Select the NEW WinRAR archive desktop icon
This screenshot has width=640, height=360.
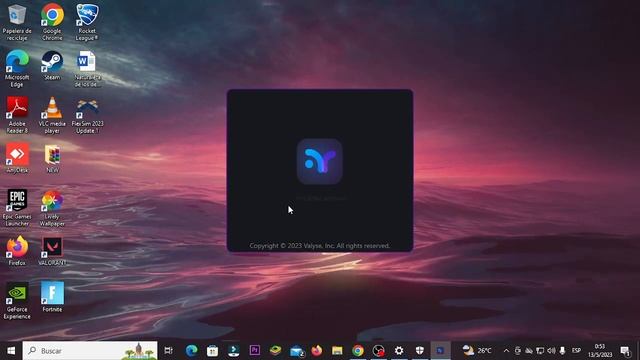(52, 158)
